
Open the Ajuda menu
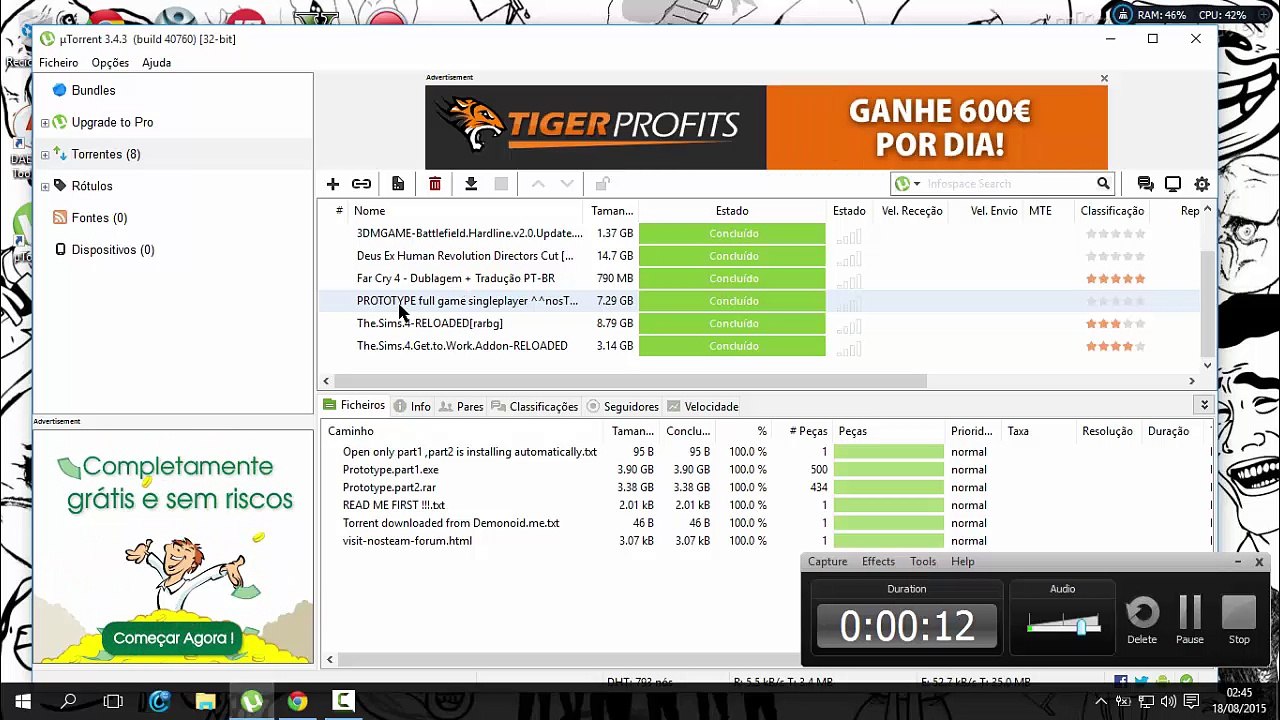click(156, 62)
